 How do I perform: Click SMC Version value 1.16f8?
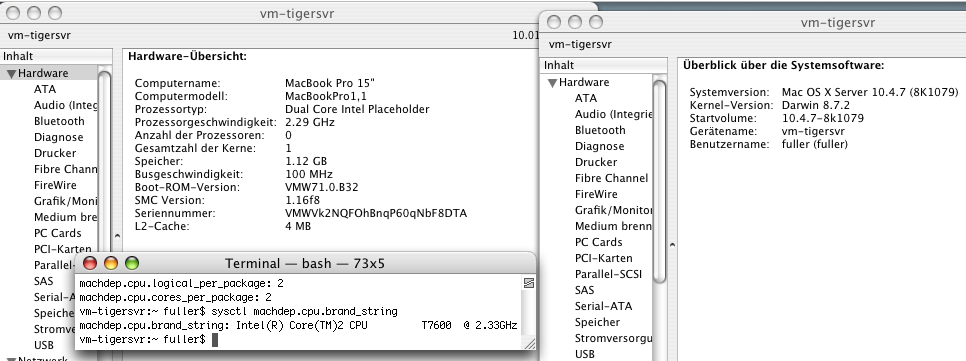coord(302,200)
